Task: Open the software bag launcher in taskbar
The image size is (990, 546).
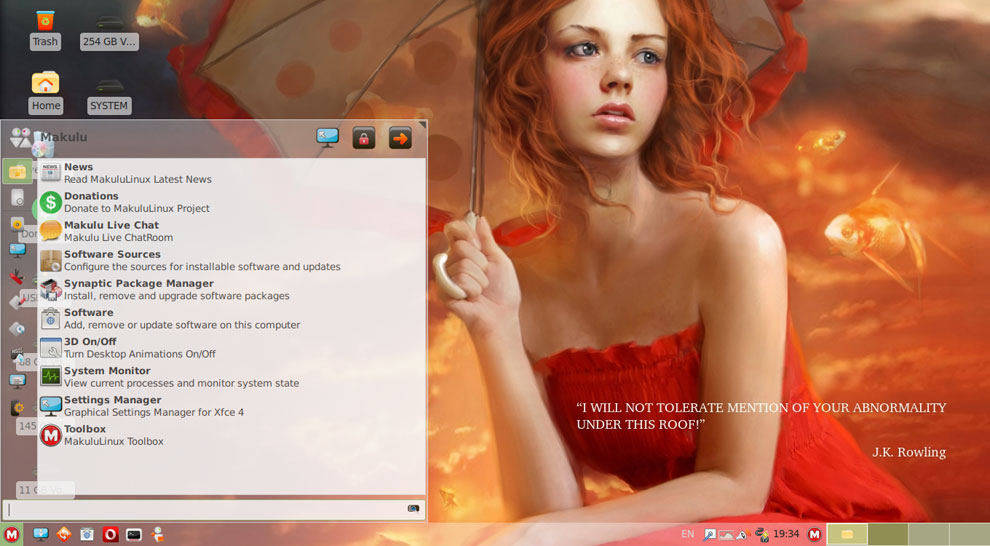Action: [x=87, y=535]
